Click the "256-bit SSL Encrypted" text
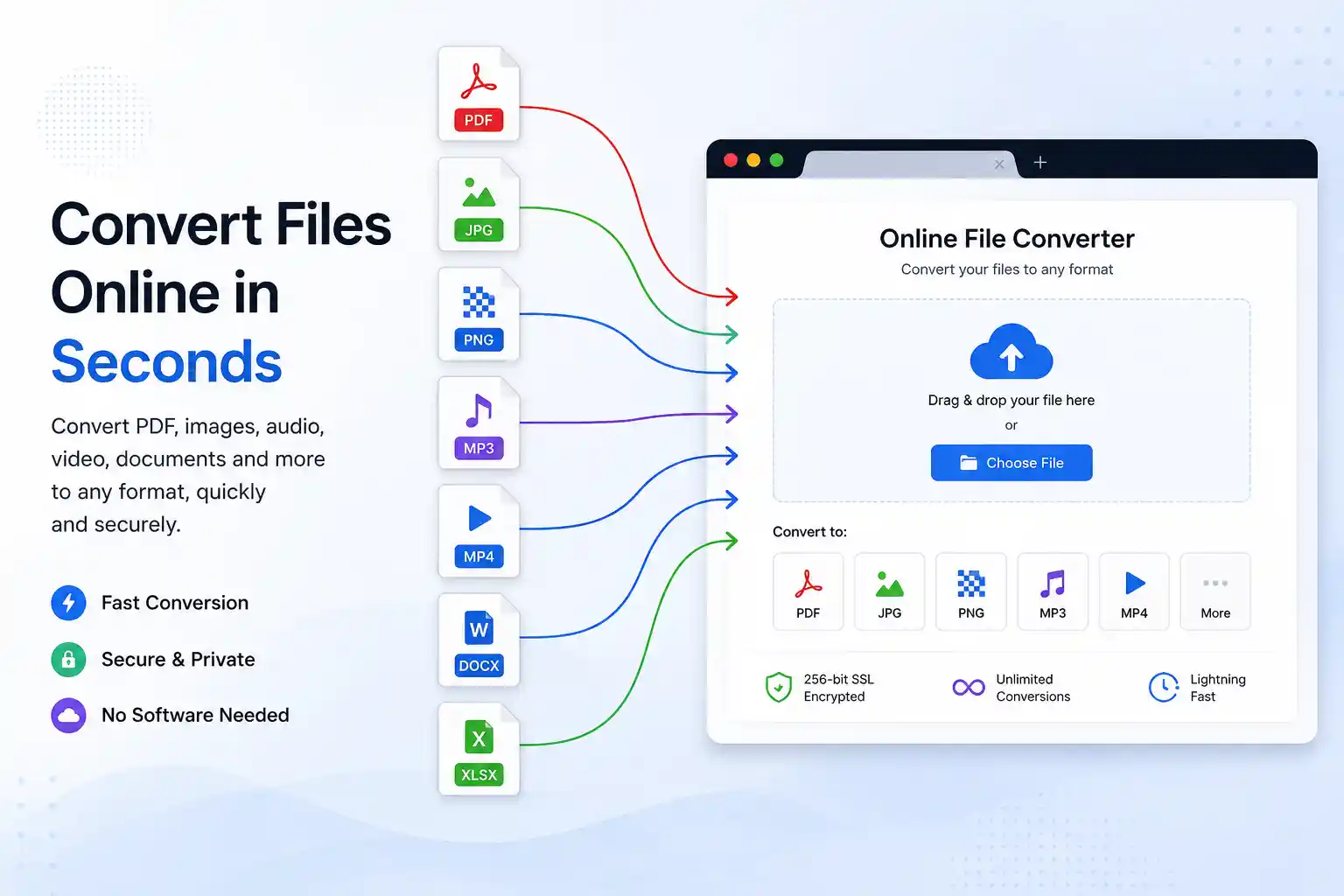The height and width of the screenshot is (896, 1344). click(x=838, y=688)
